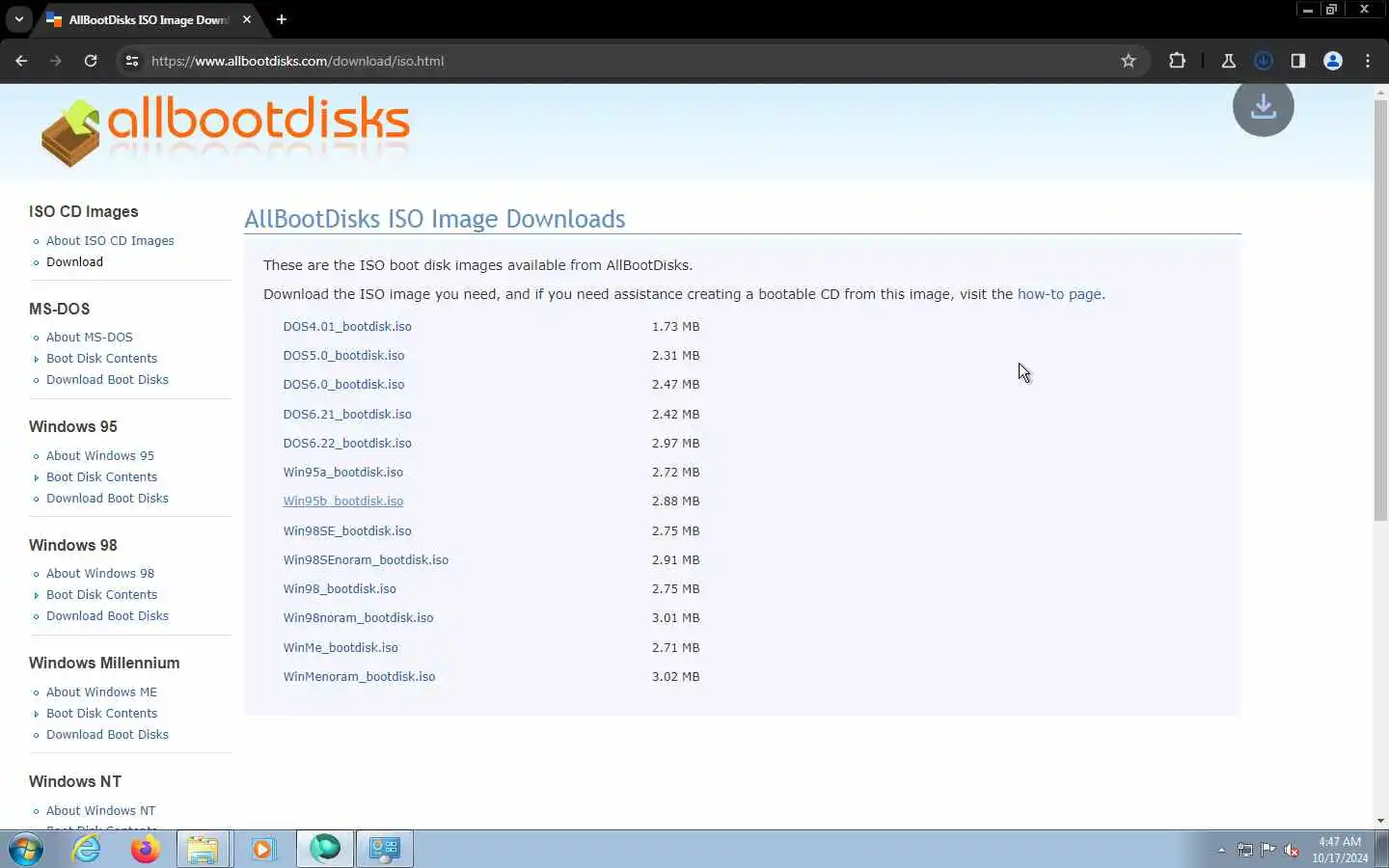Open Boot Disk Contents under Windows Millennium
Viewport: 1389px width, 868px height.
pyautogui.click(x=101, y=714)
